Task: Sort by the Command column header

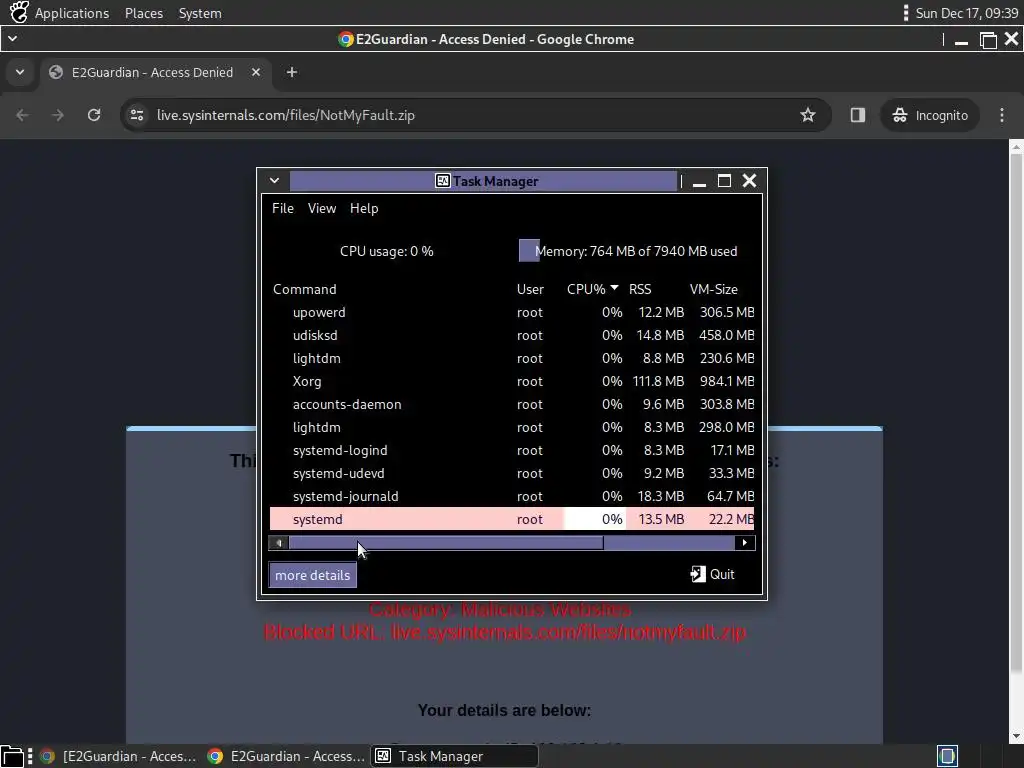Action: (304, 289)
